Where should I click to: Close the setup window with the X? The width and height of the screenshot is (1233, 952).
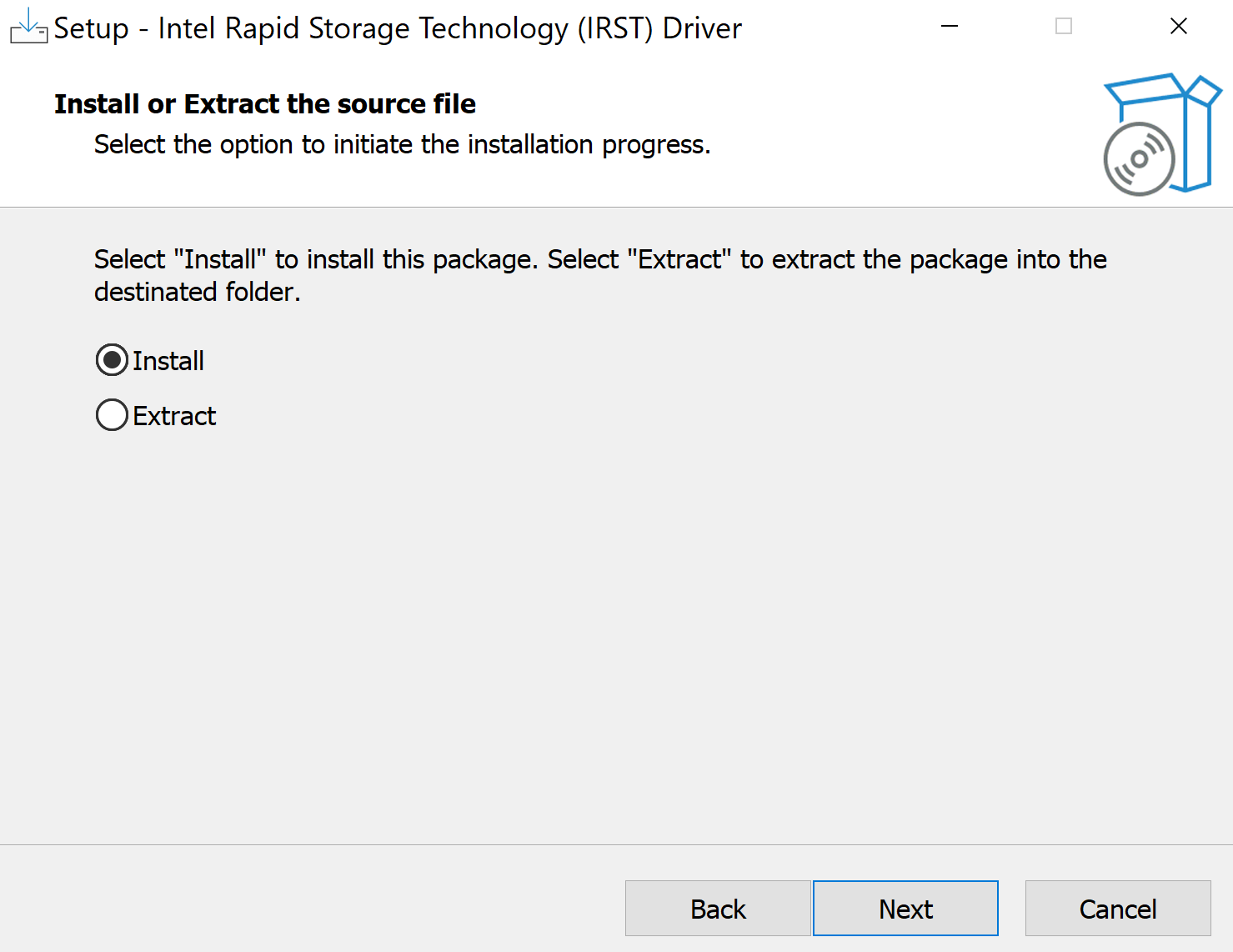(1178, 27)
